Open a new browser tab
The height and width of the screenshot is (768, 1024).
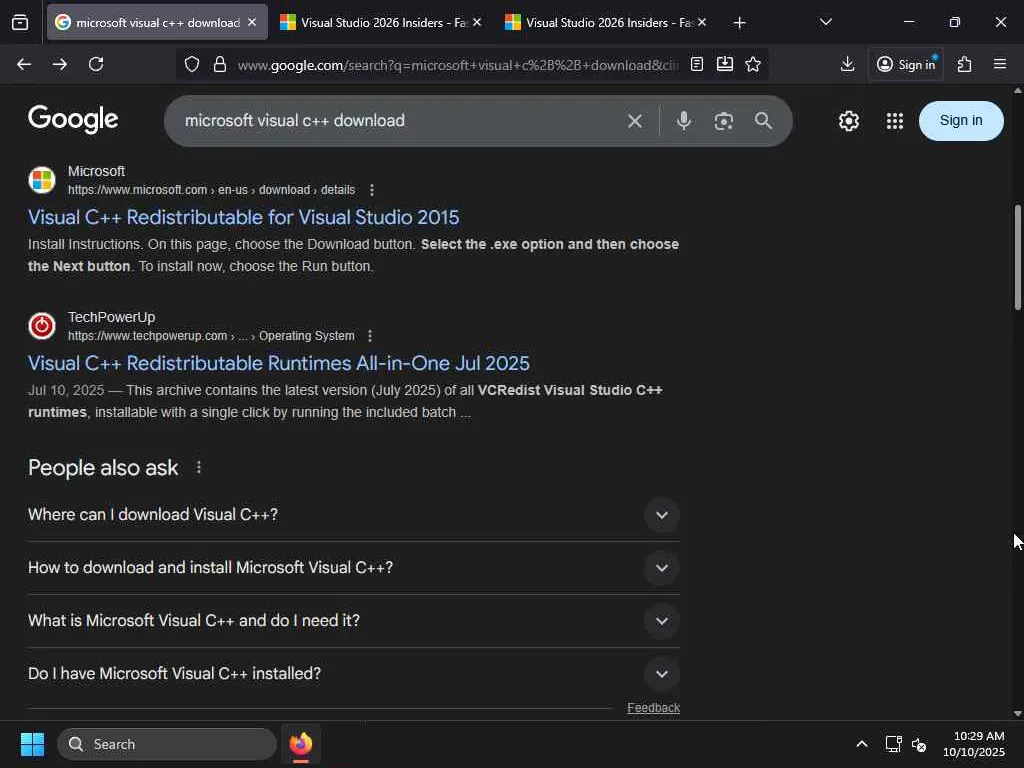tap(739, 23)
